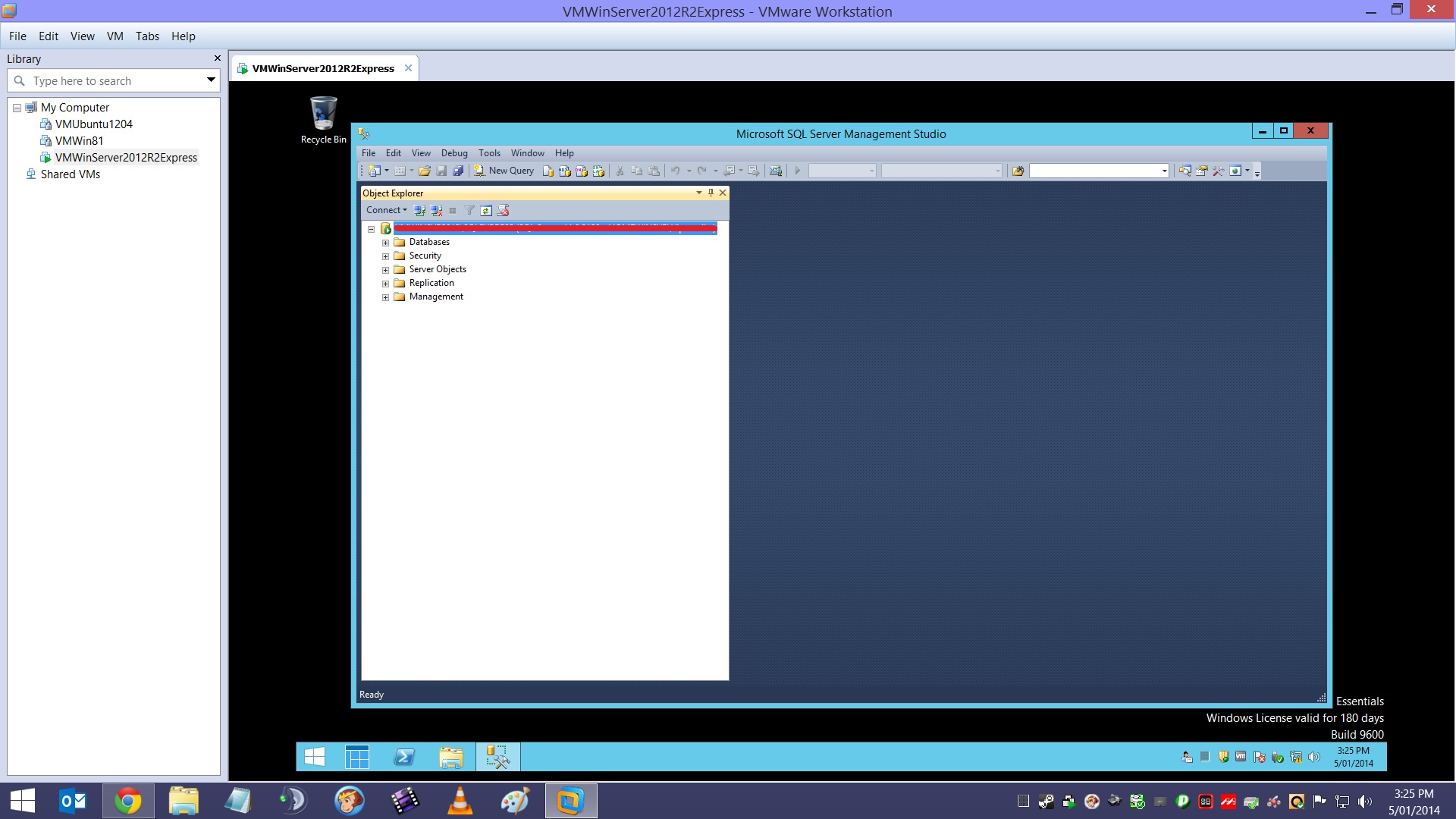Collapse the server root node
Screen dimensions: 1456x819
pyautogui.click(x=371, y=229)
